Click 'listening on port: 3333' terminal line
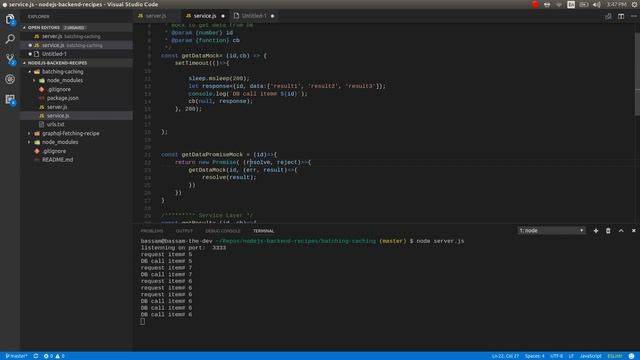Screen dimensions: 640x360 coord(183,248)
